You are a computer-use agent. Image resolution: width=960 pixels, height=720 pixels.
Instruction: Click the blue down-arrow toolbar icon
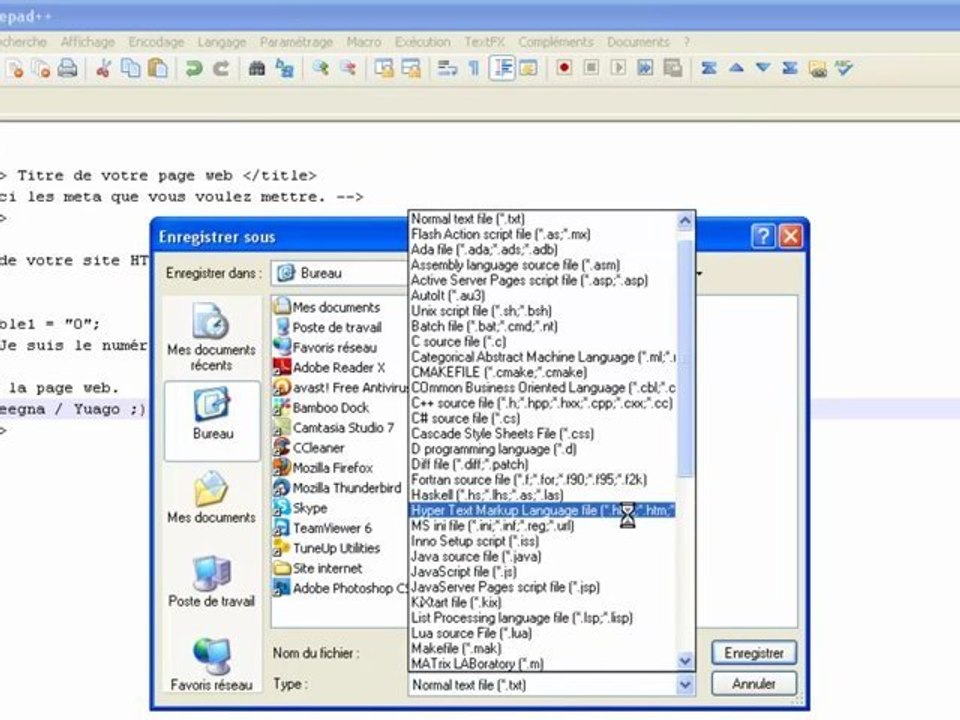pos(763,67)
